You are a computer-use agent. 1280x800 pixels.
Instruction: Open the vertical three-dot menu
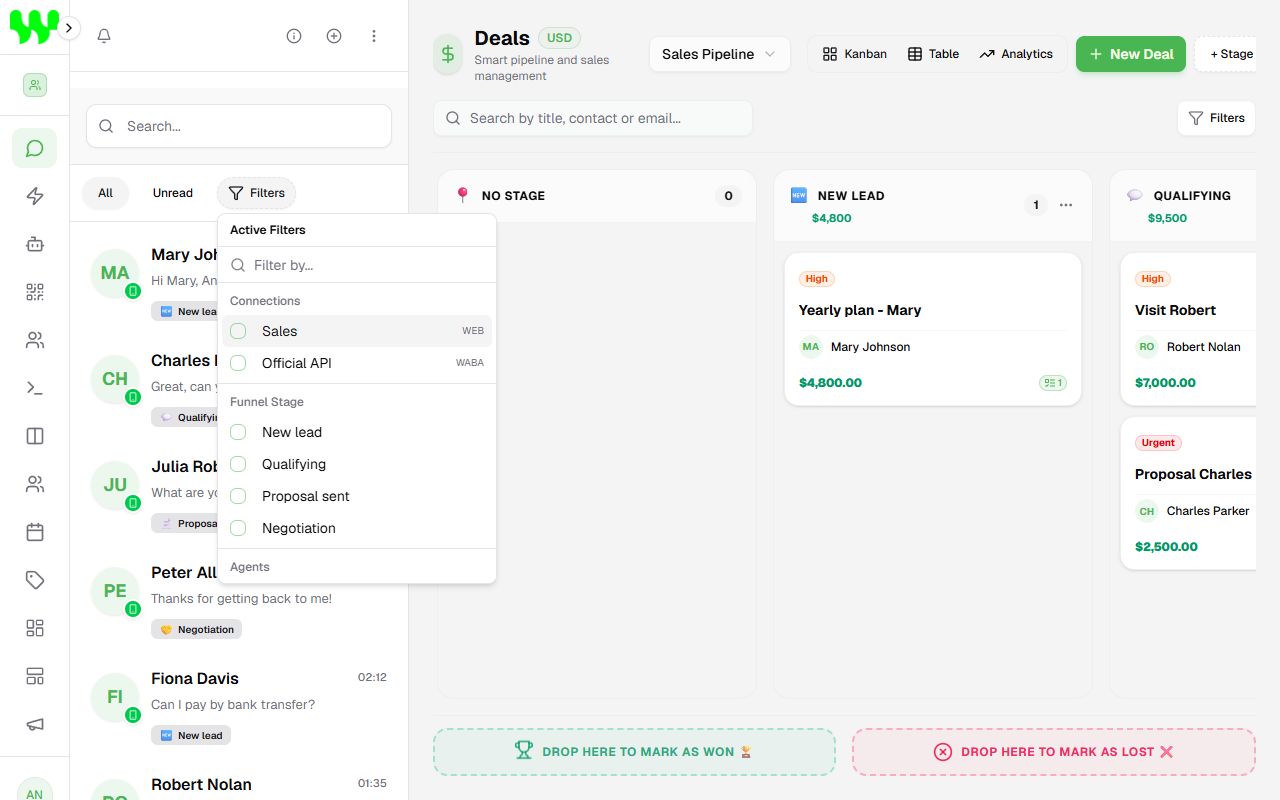(x=374, y=36)
